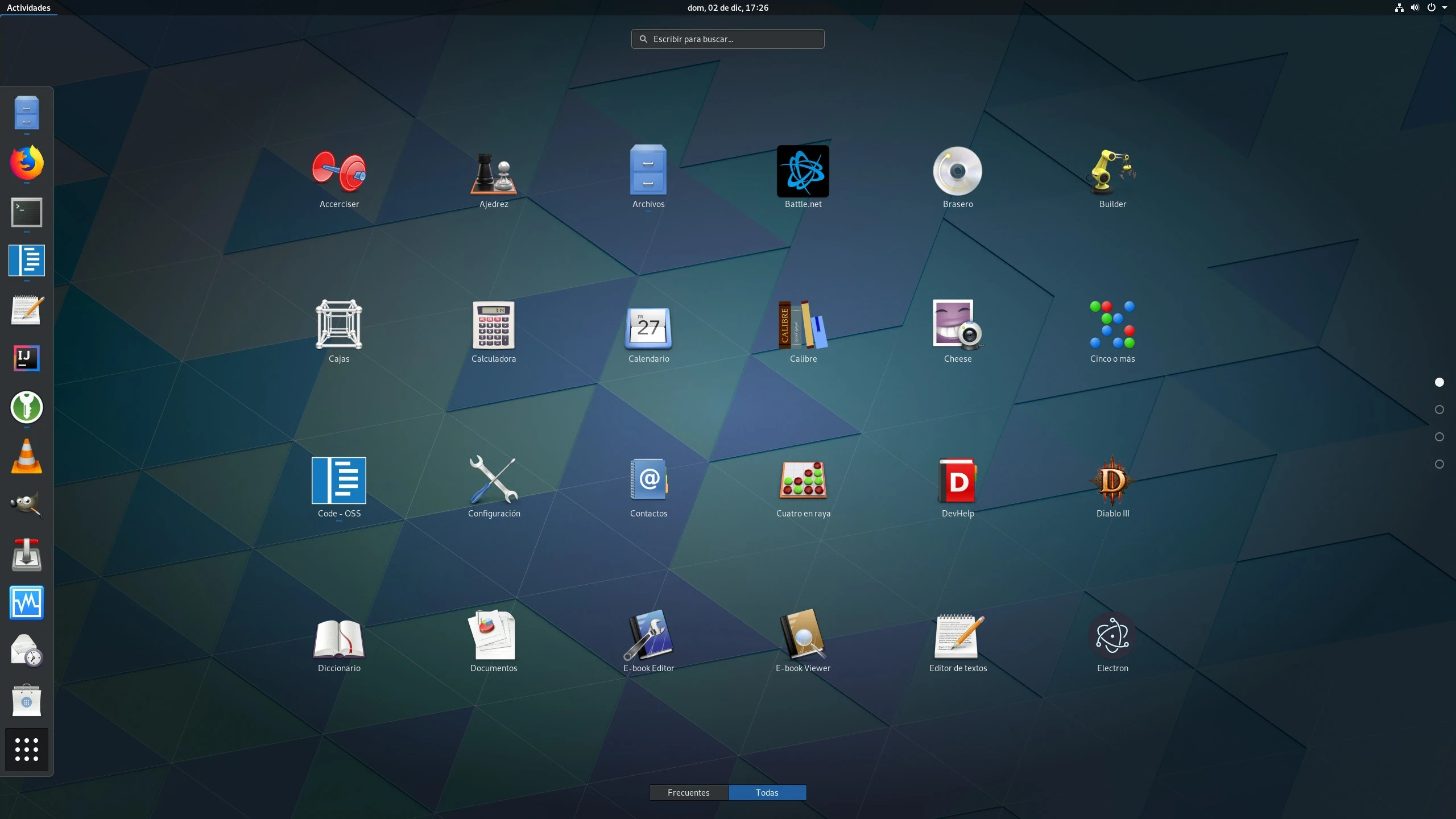The height and width of the screenshot is (819, 1456).
Task: Open Firefox from the dock
Action: (x=27, y=163)
